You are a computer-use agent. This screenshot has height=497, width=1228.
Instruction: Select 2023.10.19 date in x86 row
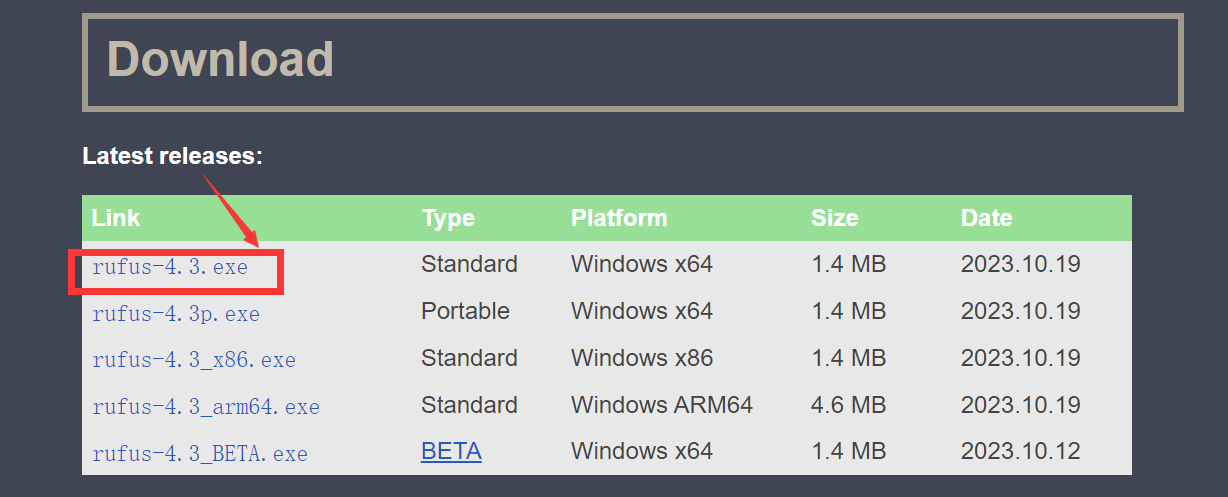(x=1021, y=358)
